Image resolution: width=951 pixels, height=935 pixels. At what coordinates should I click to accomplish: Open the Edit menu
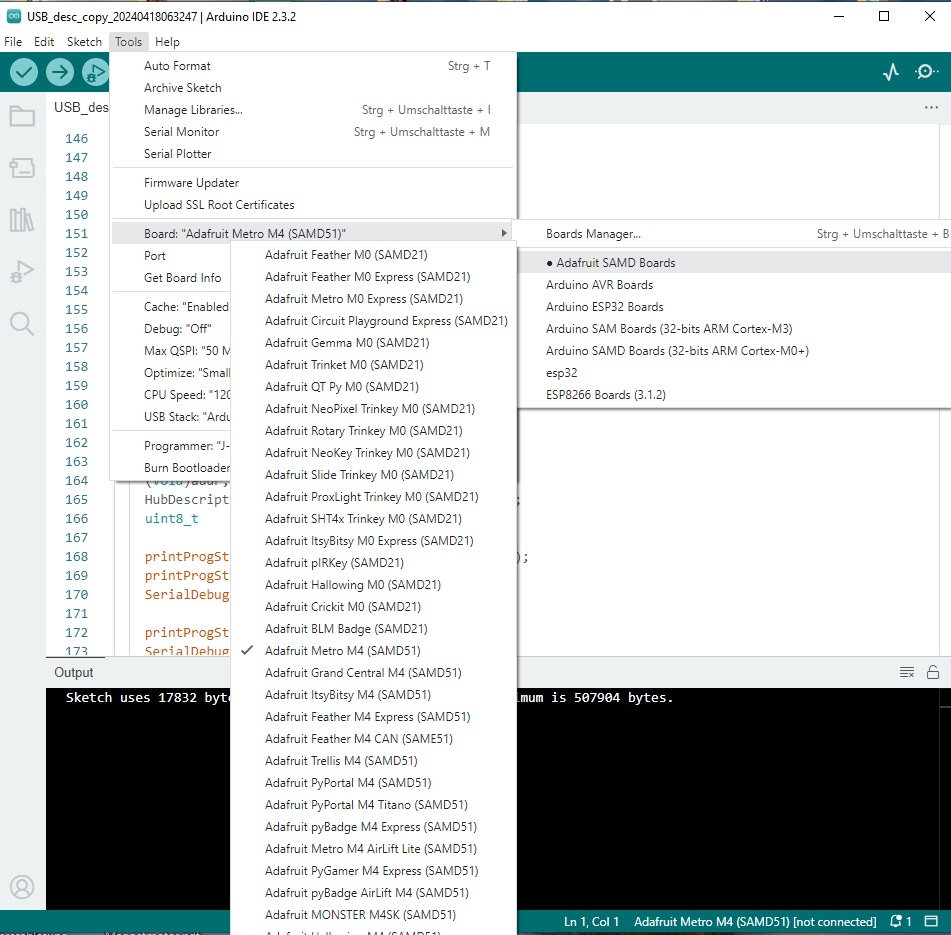(x=44, y=42)
